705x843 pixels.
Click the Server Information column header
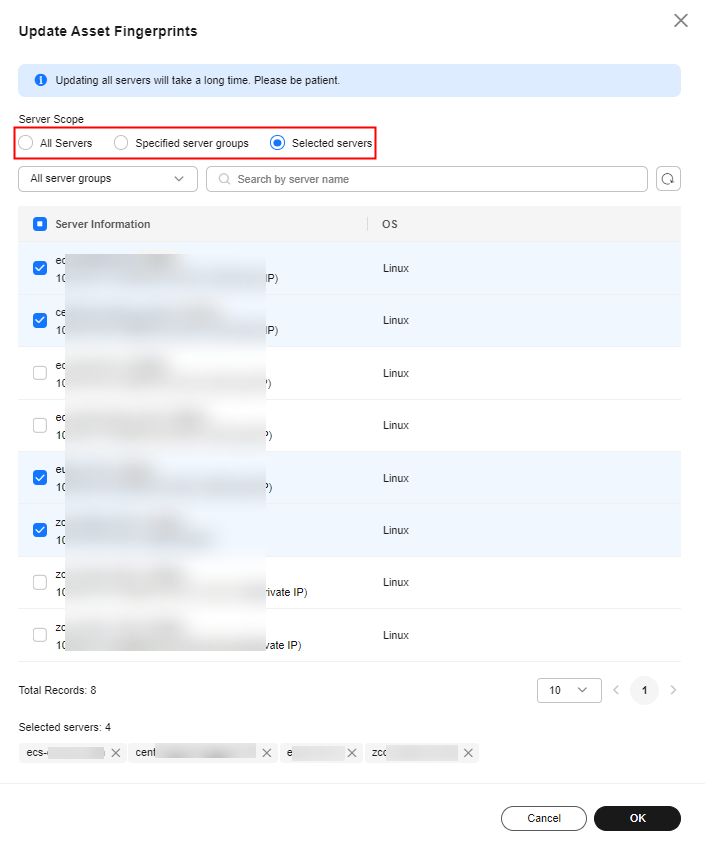click(x=103, y=224)
